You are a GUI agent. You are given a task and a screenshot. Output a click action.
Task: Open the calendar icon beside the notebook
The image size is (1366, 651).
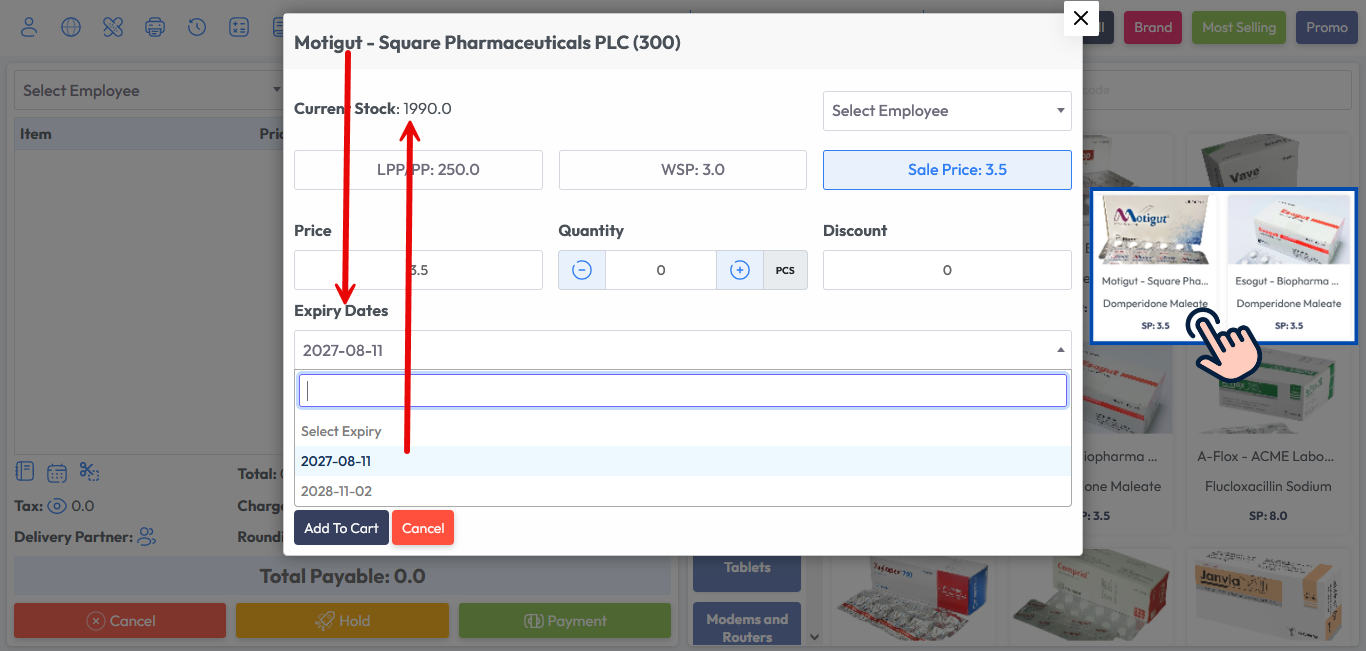[55, 471]
